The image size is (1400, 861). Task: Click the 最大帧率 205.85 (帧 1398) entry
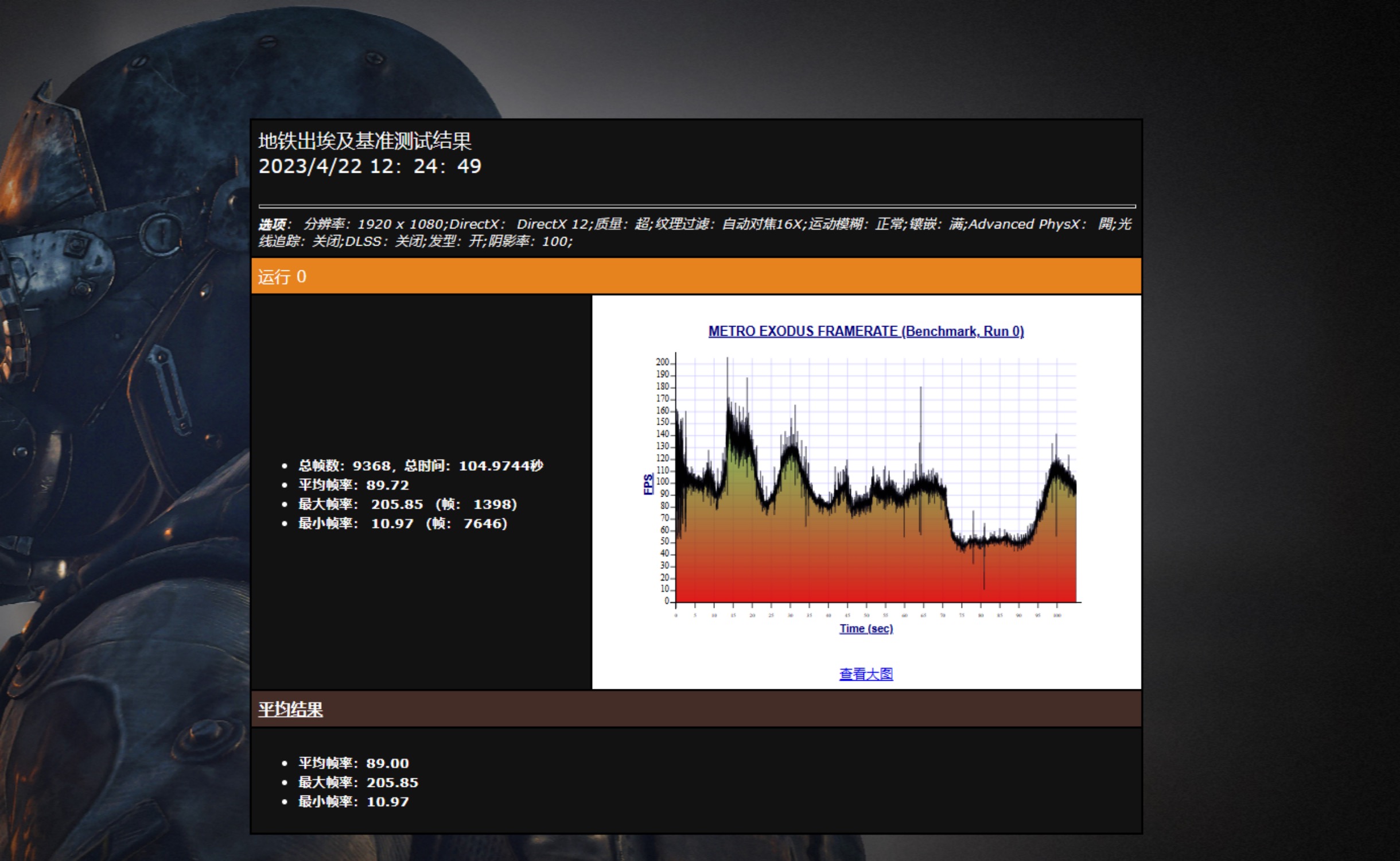coord(407,504)
